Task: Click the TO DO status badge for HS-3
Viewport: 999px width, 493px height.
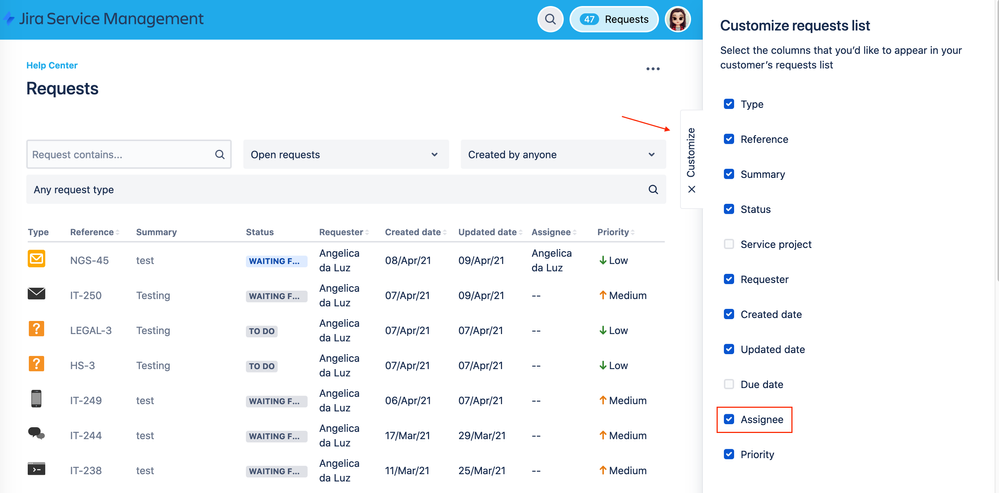Action: pos(262,366)
